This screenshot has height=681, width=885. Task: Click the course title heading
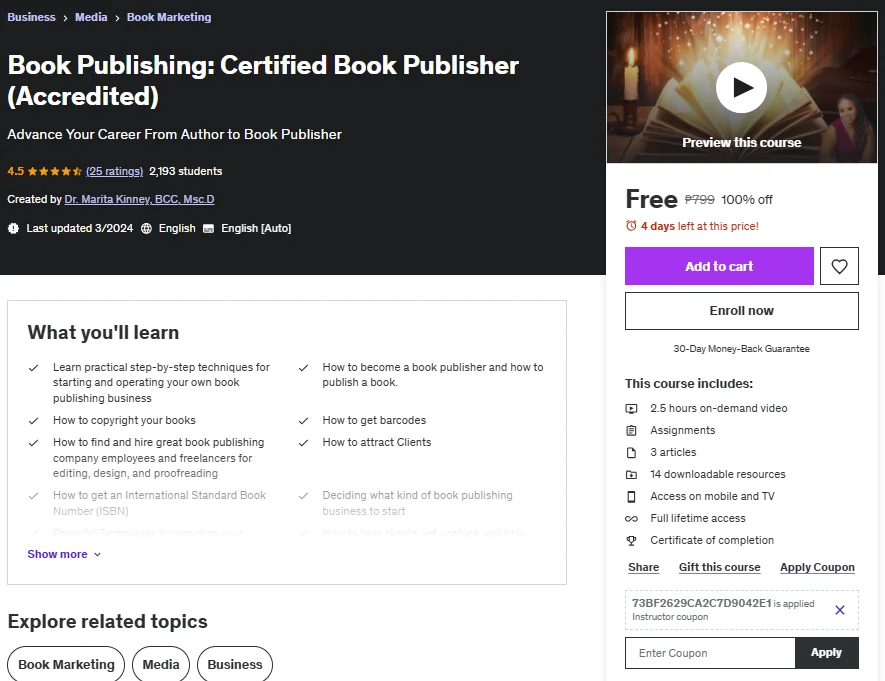(263, 80)
